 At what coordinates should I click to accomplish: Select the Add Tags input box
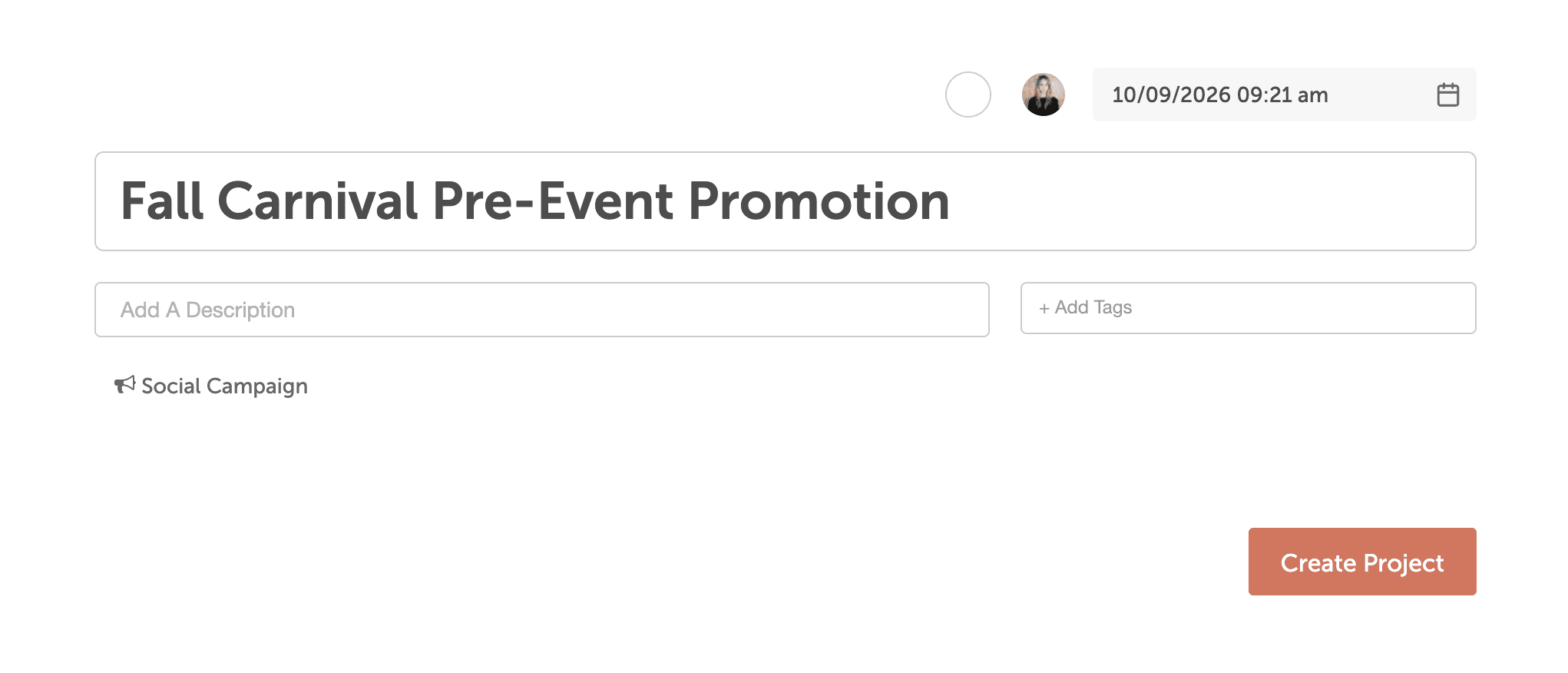coord(1248,308)
